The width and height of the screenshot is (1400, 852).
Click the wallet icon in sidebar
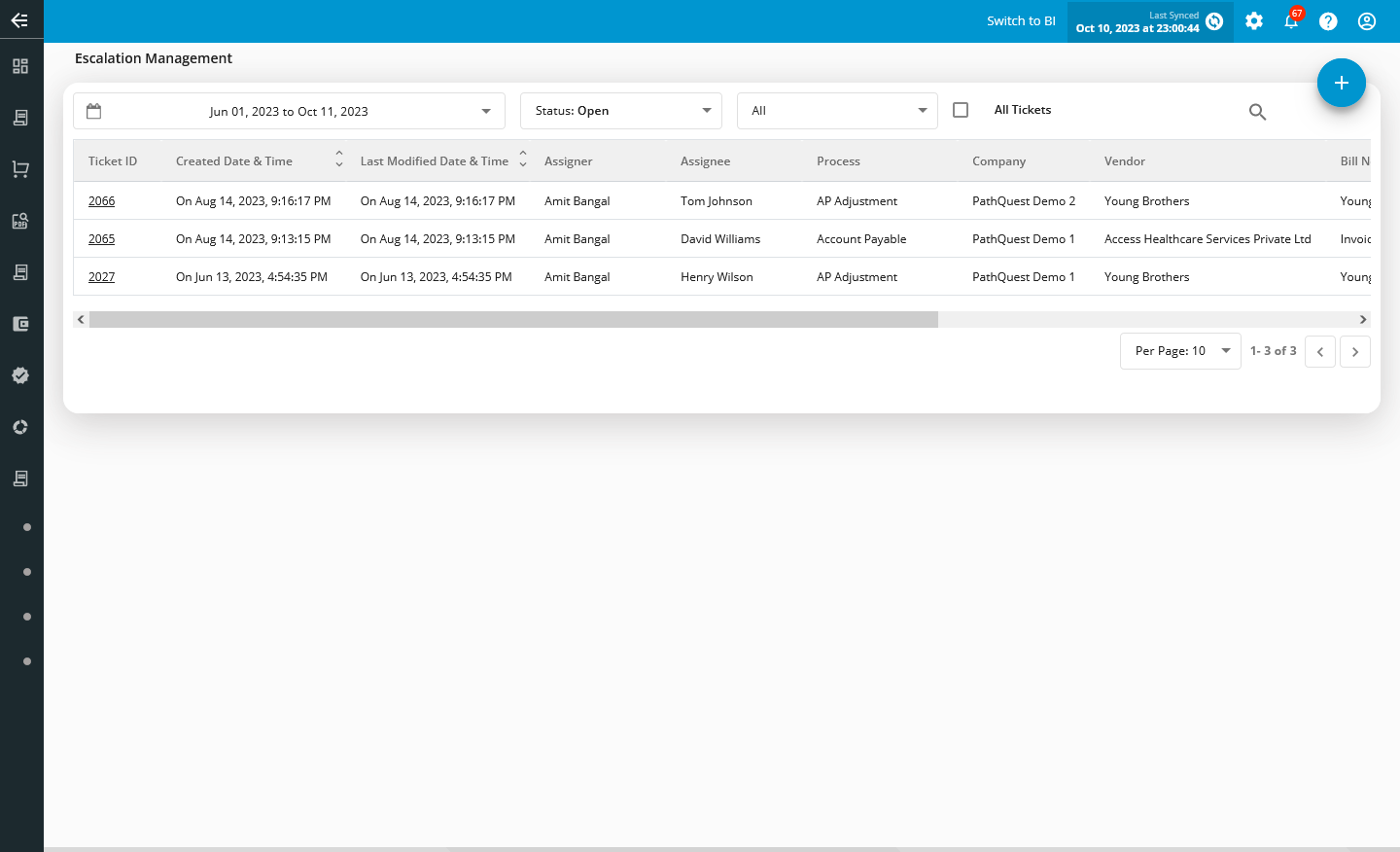point(20,324)
